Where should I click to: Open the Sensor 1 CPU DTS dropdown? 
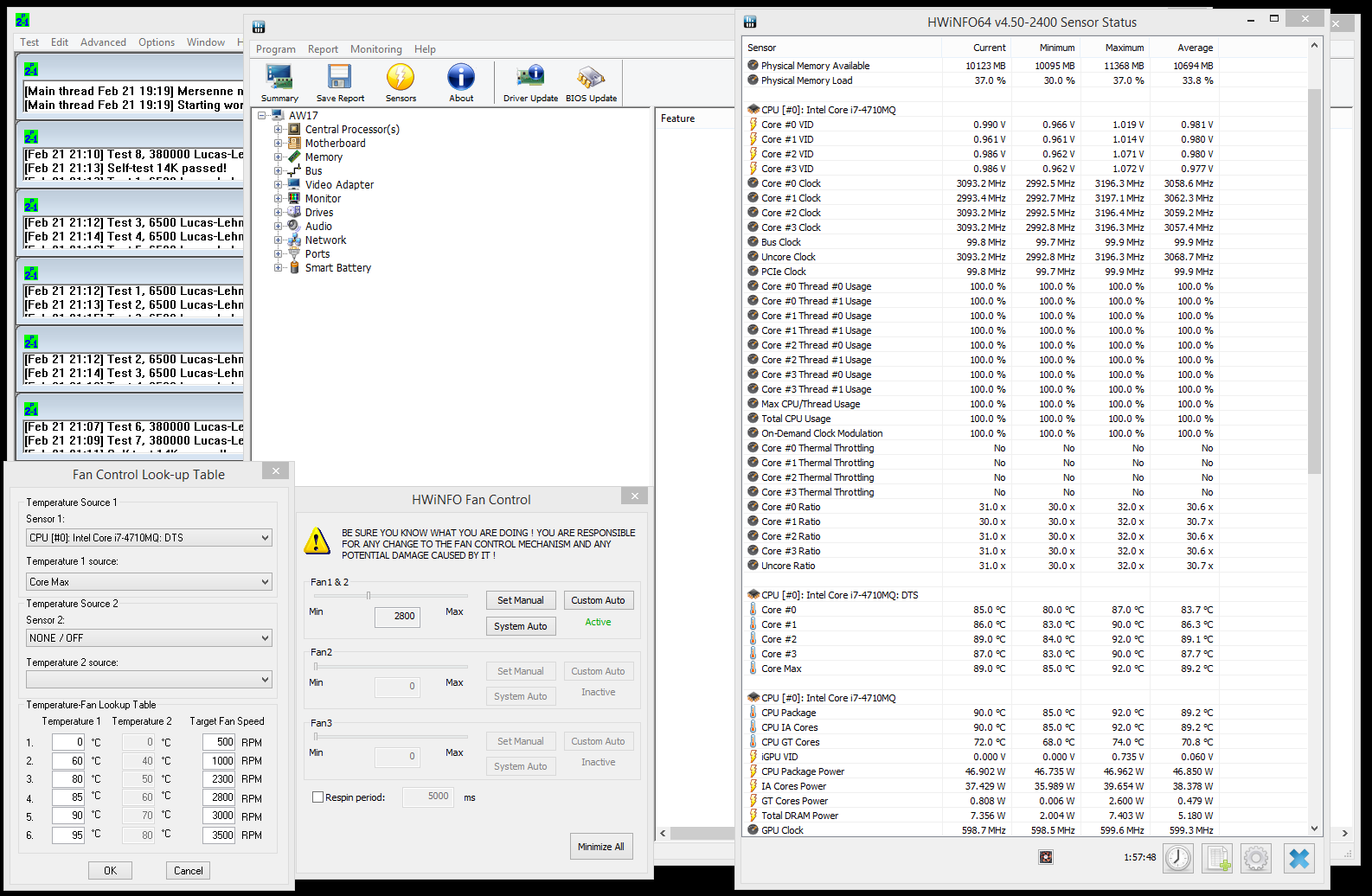149,537
